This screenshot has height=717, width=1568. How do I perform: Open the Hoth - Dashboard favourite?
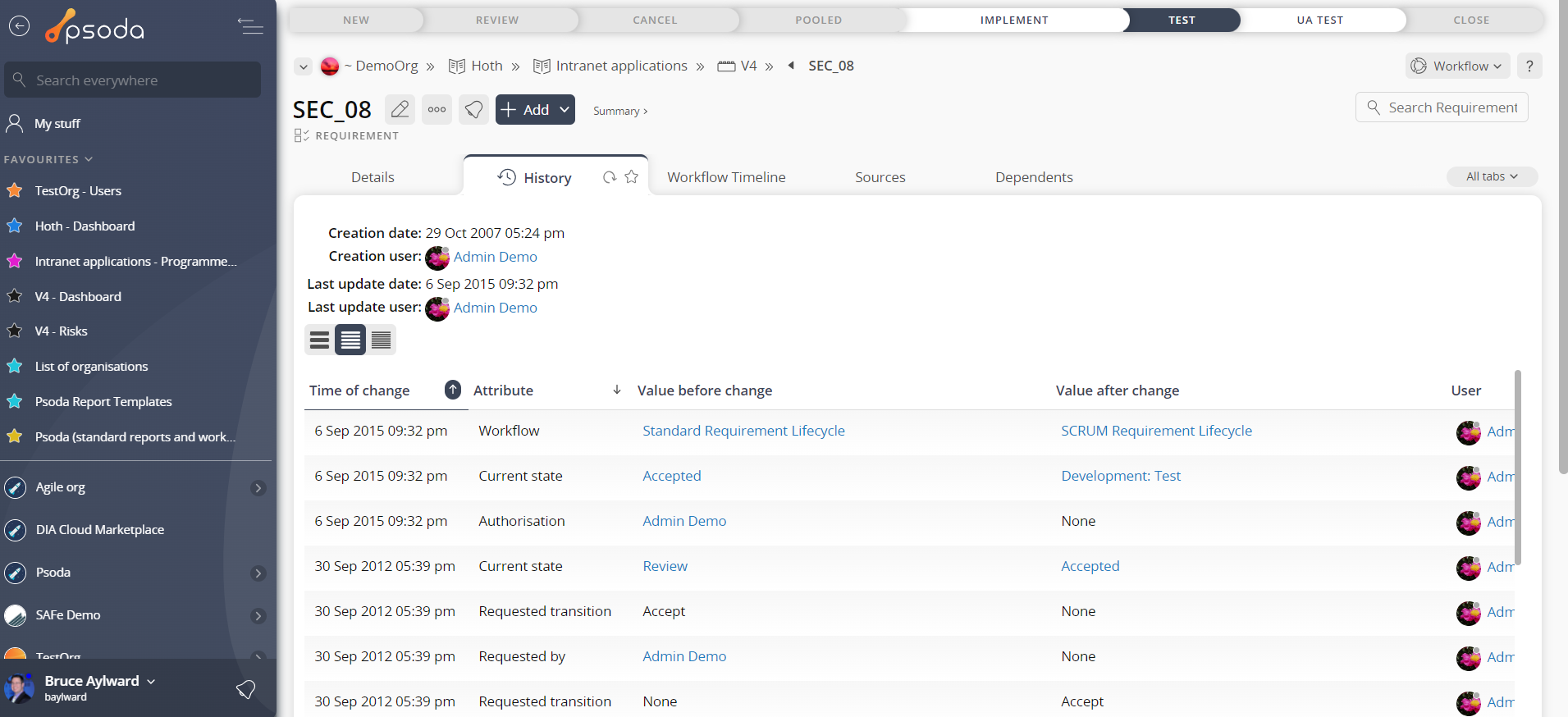[x=85, y=226]
